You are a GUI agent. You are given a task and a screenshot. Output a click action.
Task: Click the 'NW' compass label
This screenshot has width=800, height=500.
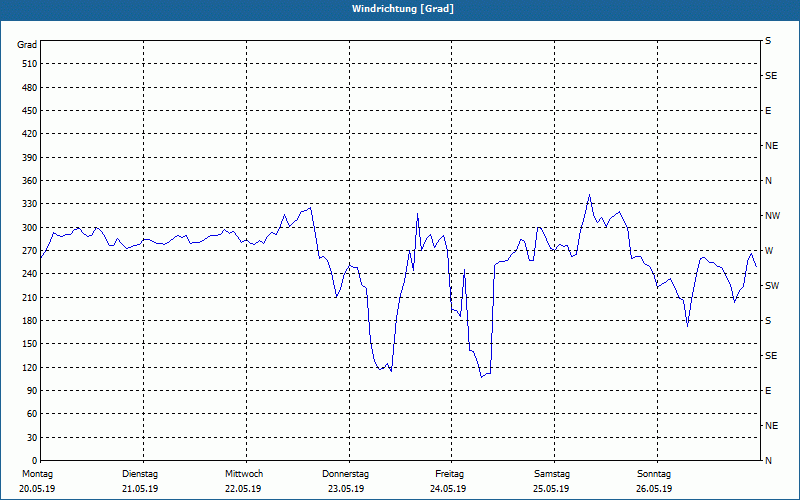772,216
